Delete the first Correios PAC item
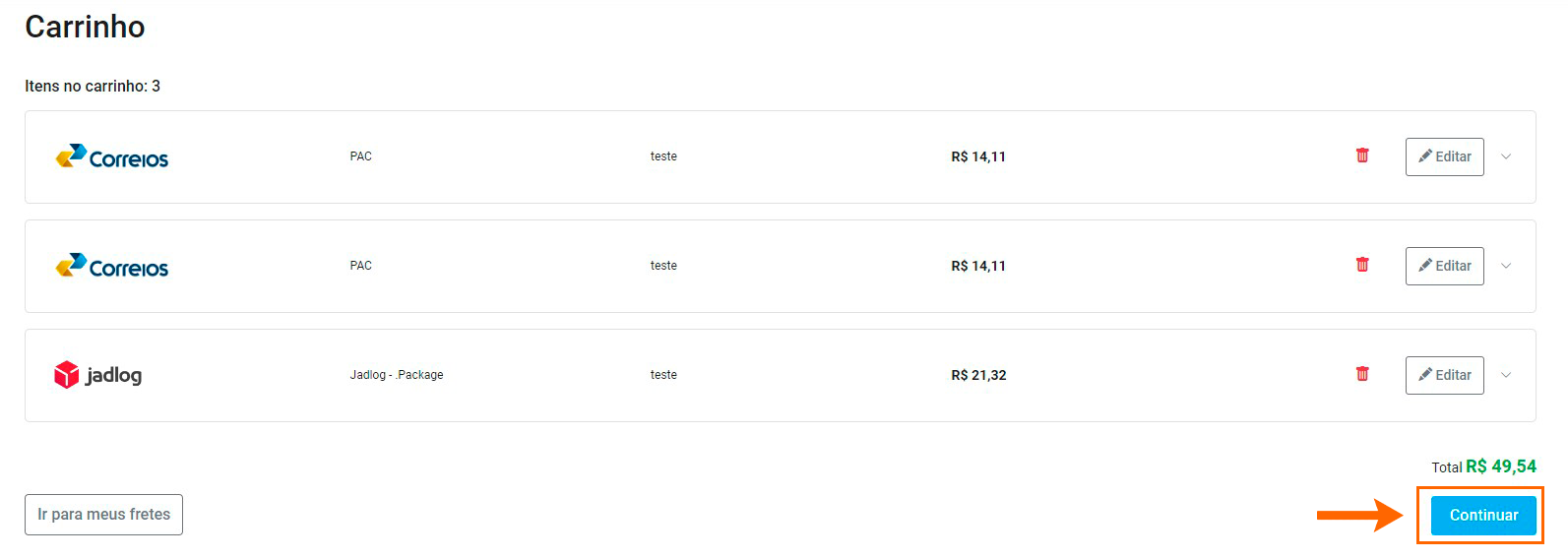Viewport: 1568px width, 559px height. [1362, 155]
